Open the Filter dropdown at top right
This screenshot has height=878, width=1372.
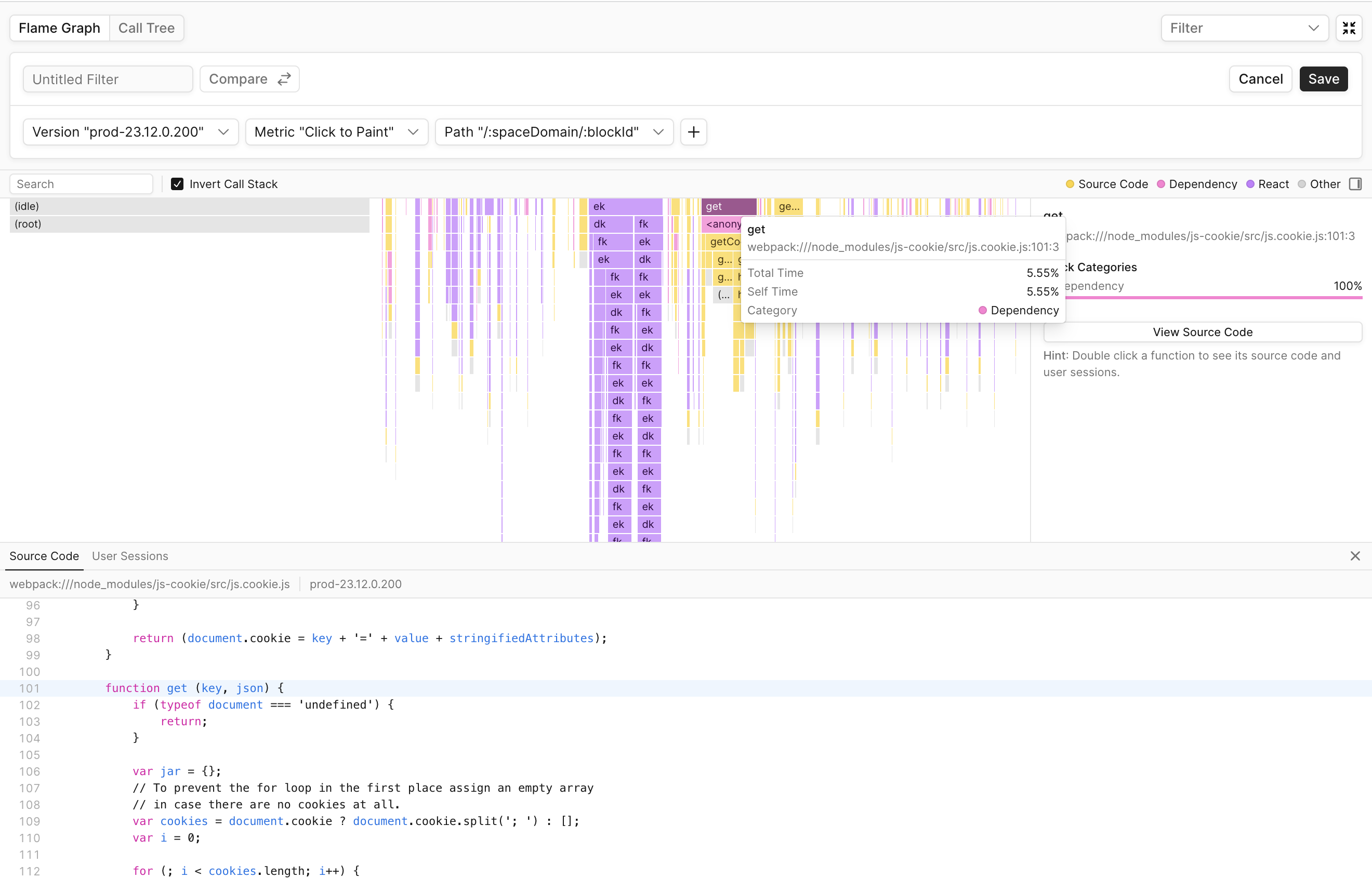(x=1244, y=28)
